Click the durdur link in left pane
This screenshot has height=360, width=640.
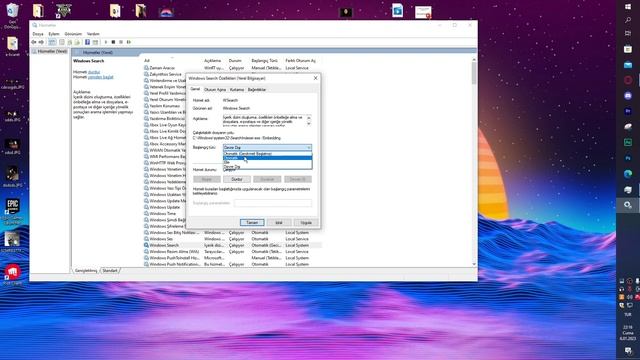tap(94, 72)
